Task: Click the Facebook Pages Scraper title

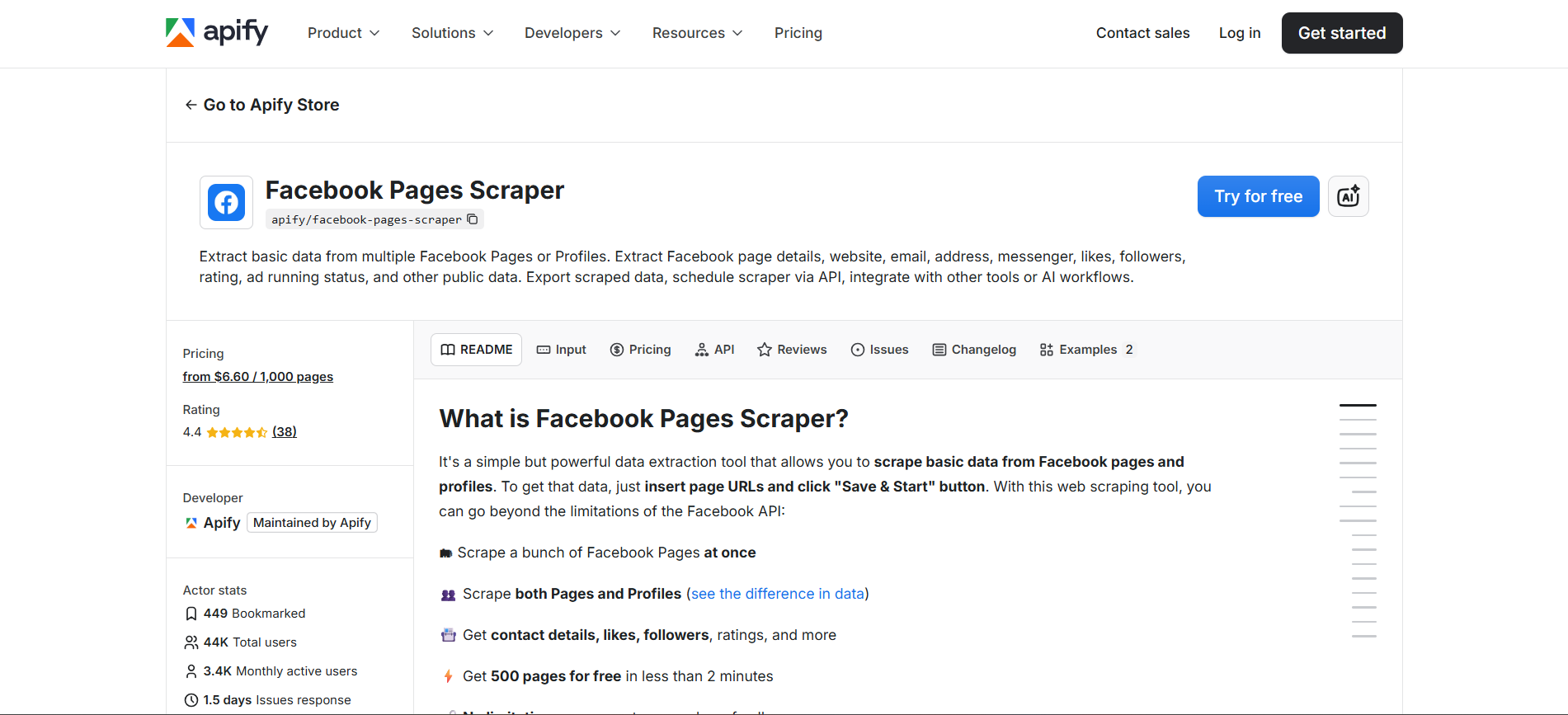Action: [x=415, y=191]
